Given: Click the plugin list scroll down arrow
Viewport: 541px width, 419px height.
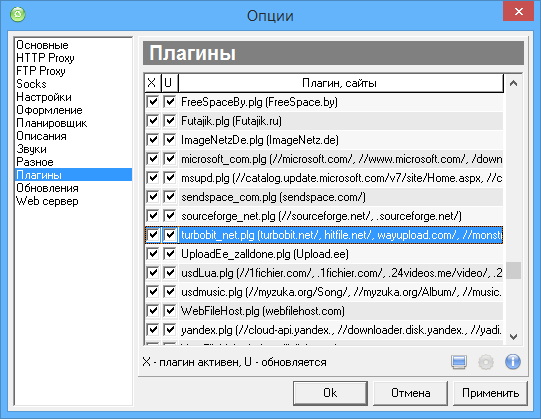Looking at the screenshot, I should pyautogui.click(x=513, y=337).
